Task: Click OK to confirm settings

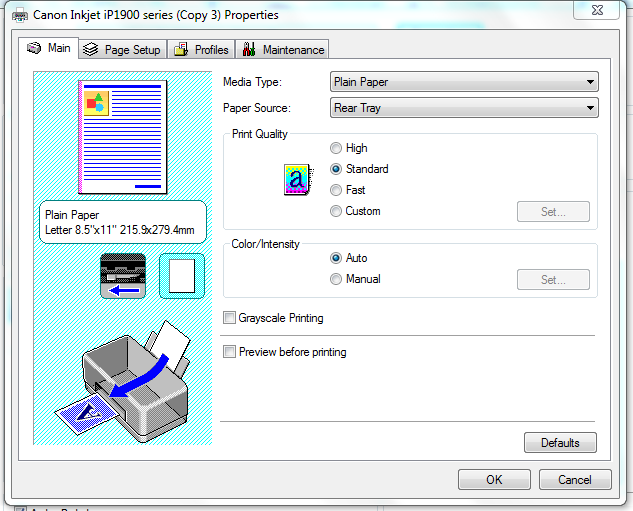Action: tap(494, 480)
